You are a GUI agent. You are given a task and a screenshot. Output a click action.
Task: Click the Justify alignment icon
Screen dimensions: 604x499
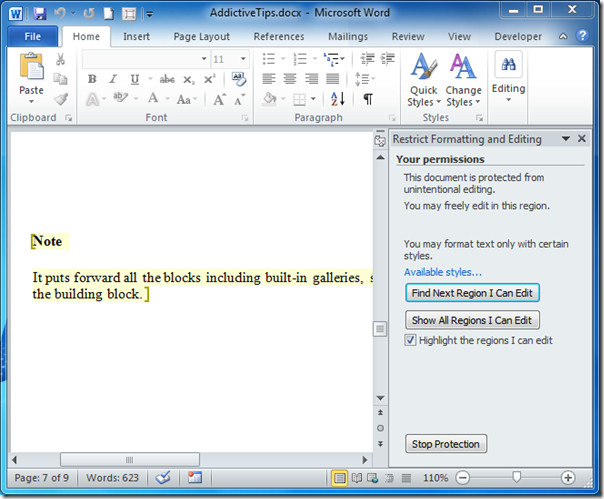(332, 79)
